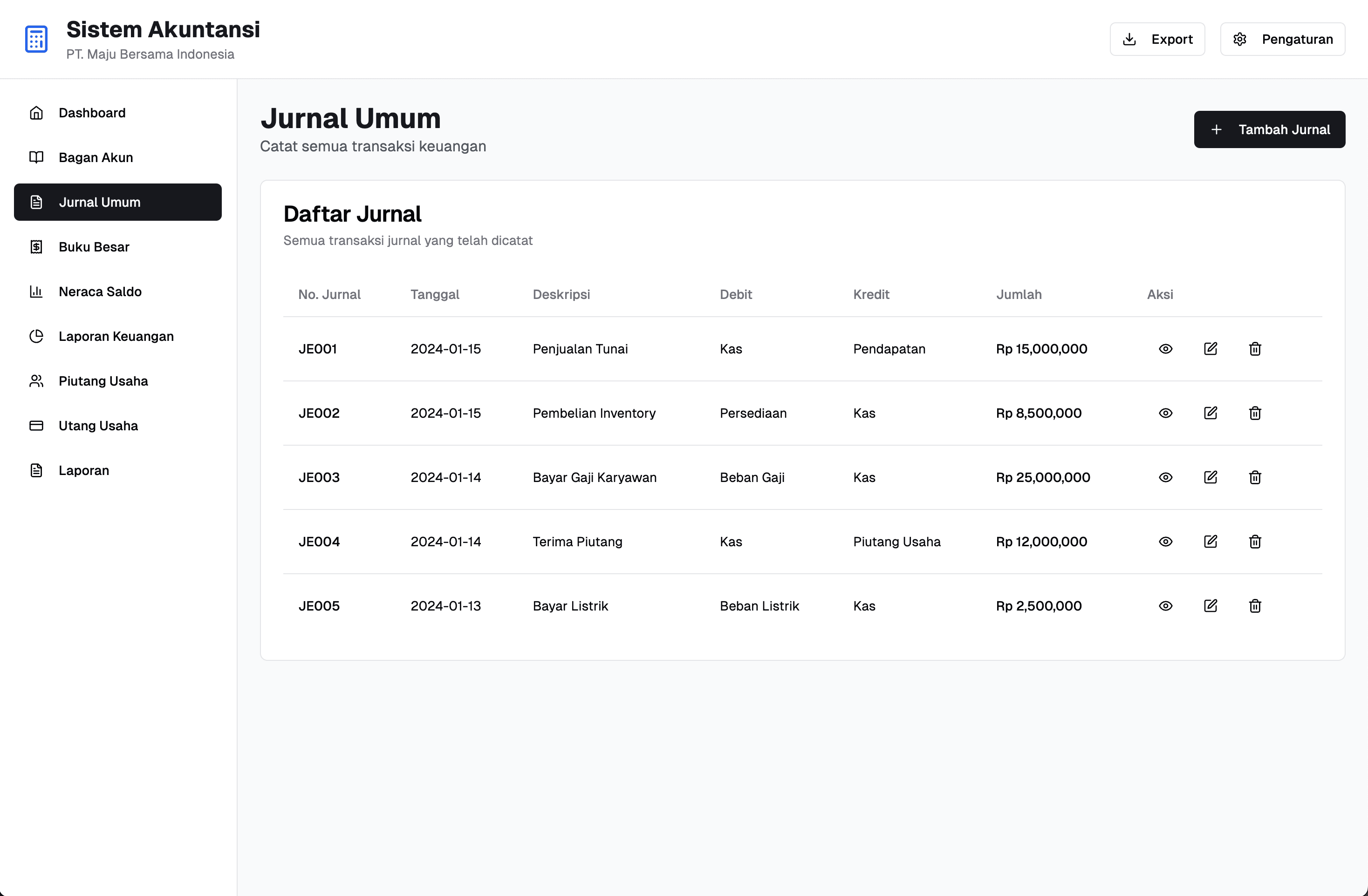
Task: Click Bayar Gaji Karyawan description
Action: tap(595, 477)
